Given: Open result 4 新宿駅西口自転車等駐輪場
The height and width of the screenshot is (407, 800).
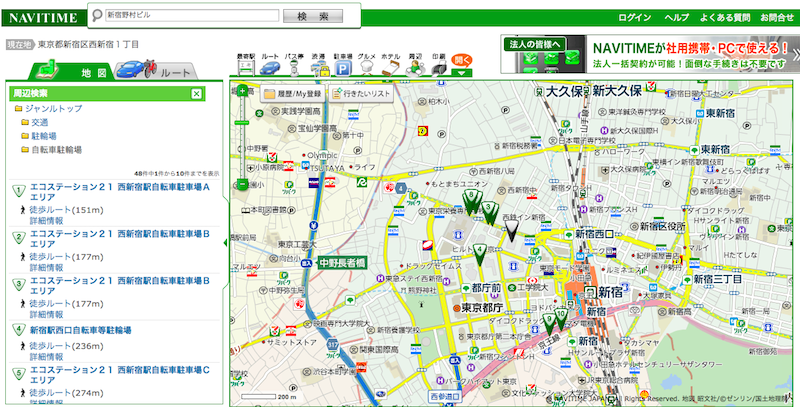Looking at the screenshot, I should click(81, 330).
